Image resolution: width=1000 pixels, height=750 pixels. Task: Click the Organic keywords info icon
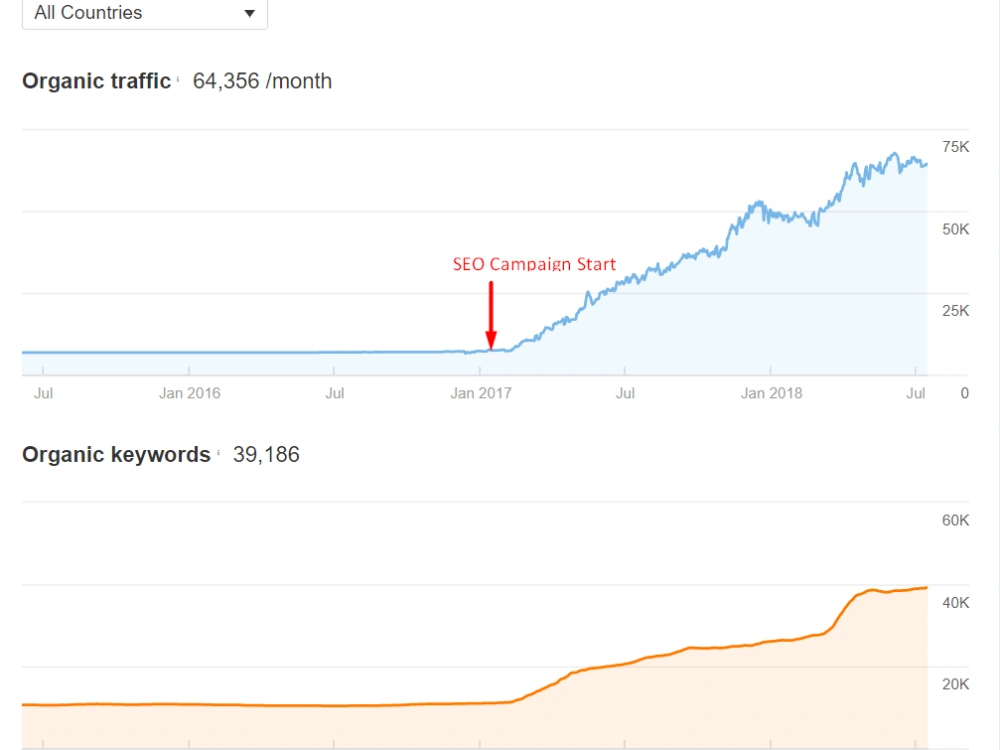tap(218, 453)
